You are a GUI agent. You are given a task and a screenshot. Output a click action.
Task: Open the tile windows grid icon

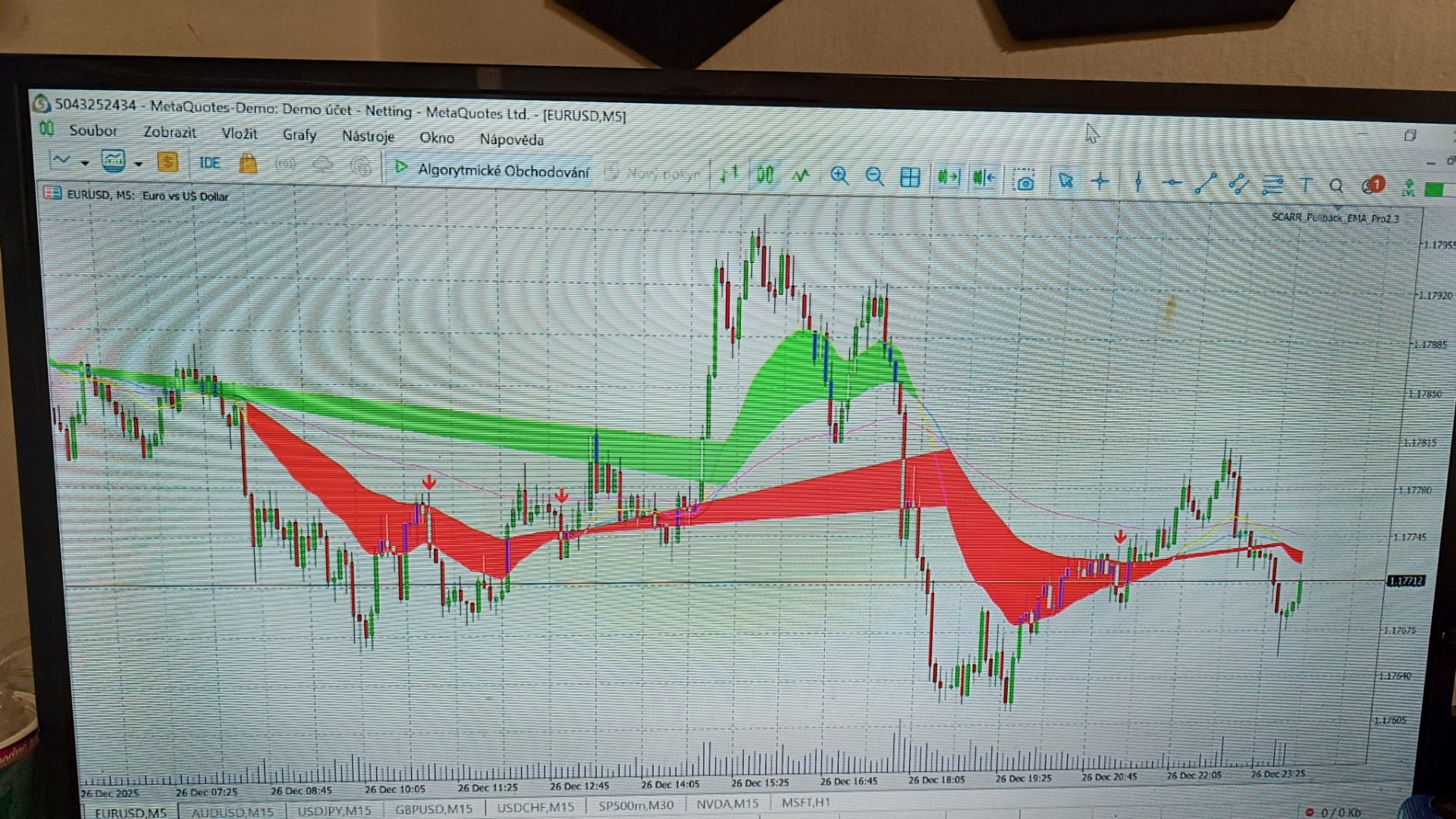point(909,177)
